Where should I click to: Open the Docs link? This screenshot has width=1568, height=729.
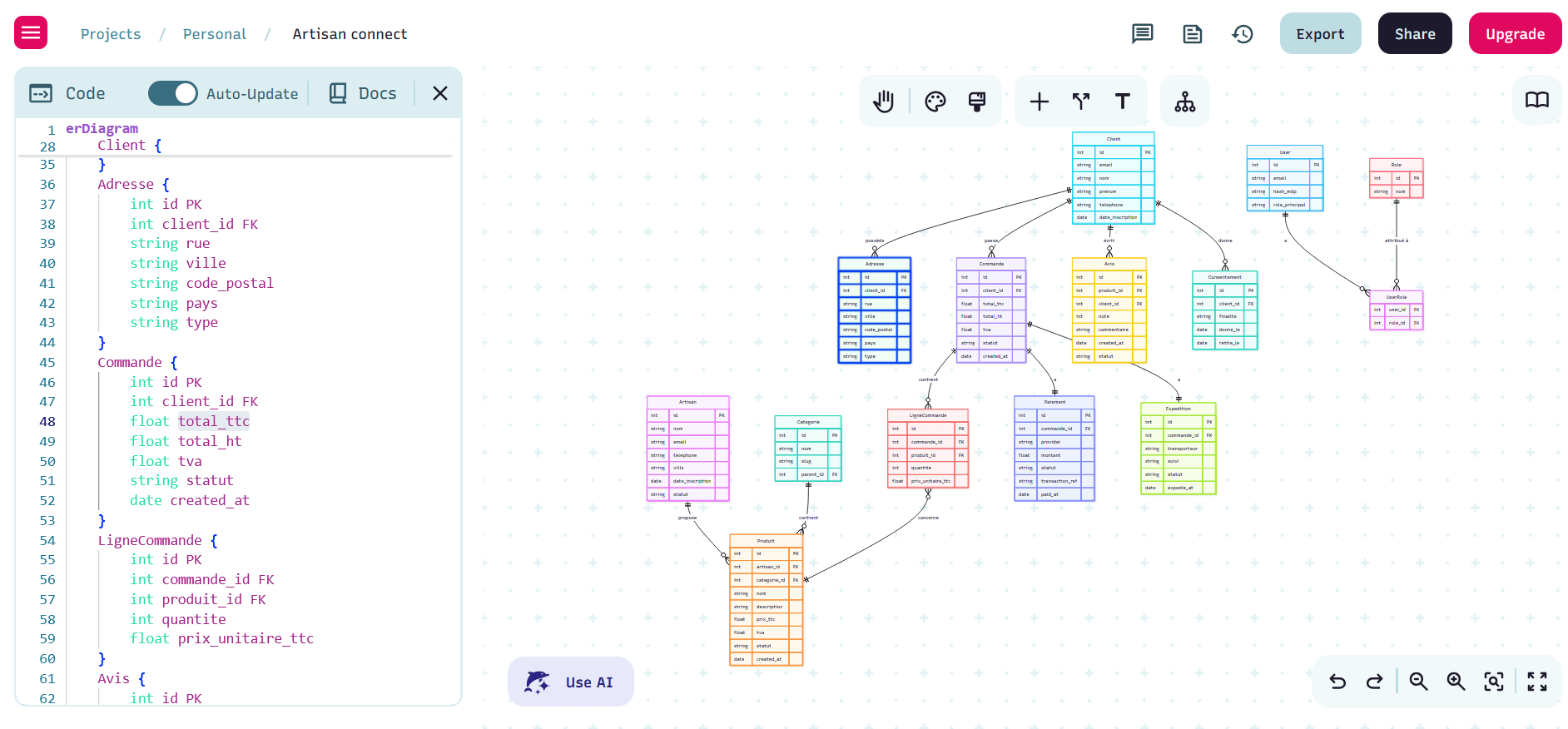point(363,93)
